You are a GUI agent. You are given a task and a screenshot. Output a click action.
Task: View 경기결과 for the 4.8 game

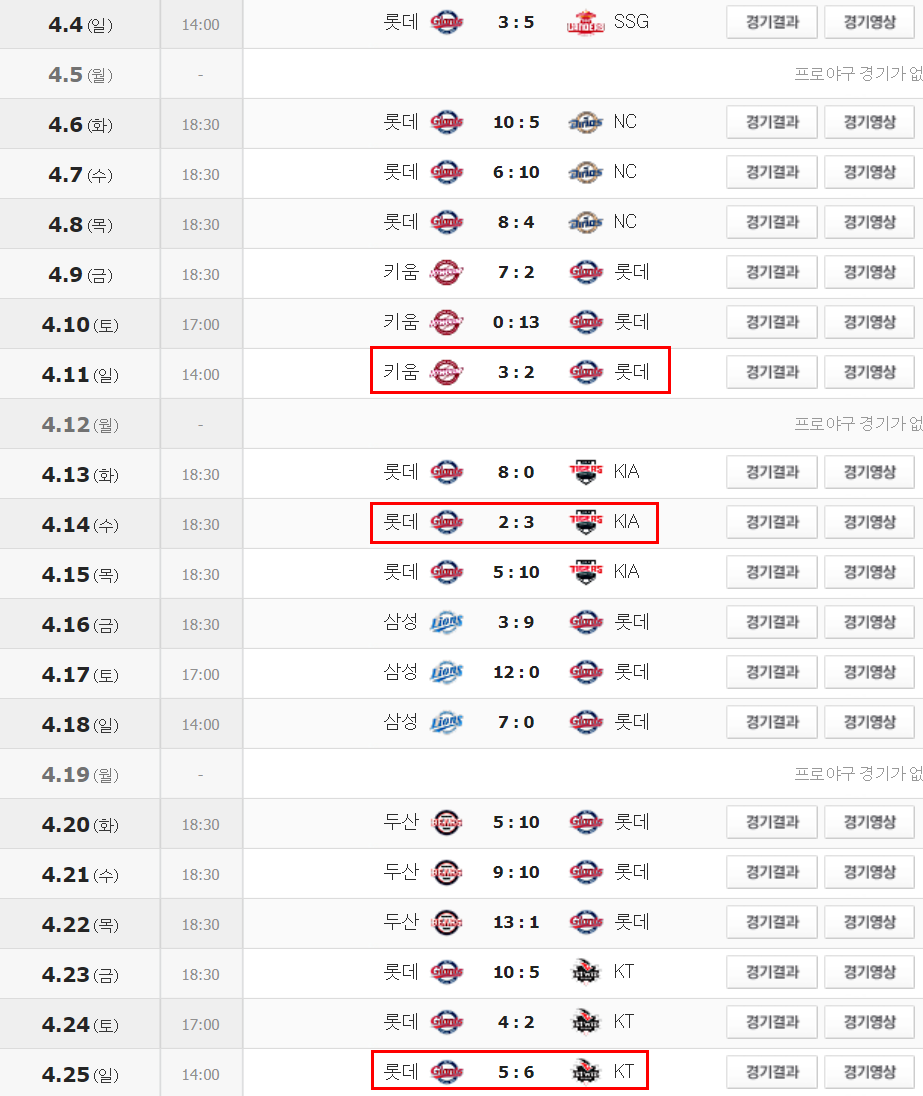tap(772, 222)
